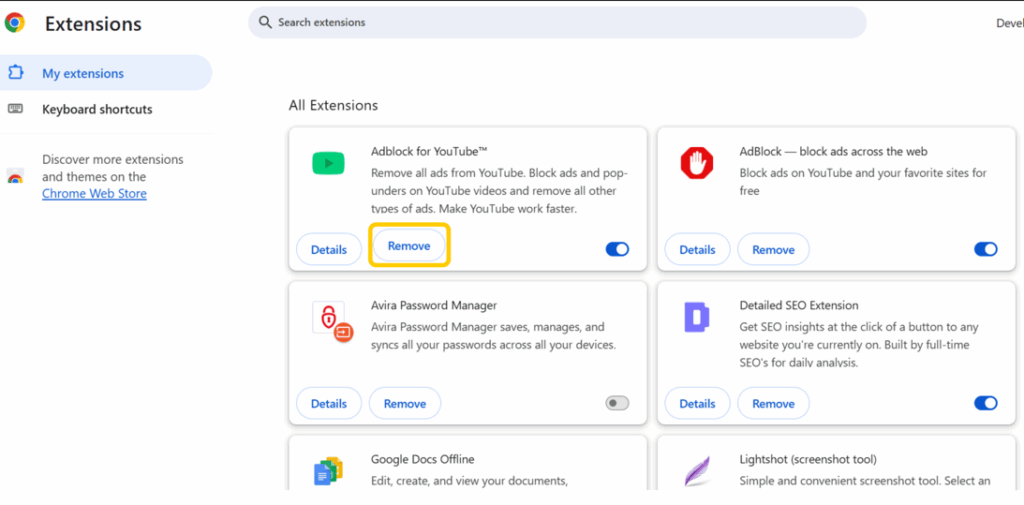
Task: Click the search magnifier icon
Action: (264, 22)
